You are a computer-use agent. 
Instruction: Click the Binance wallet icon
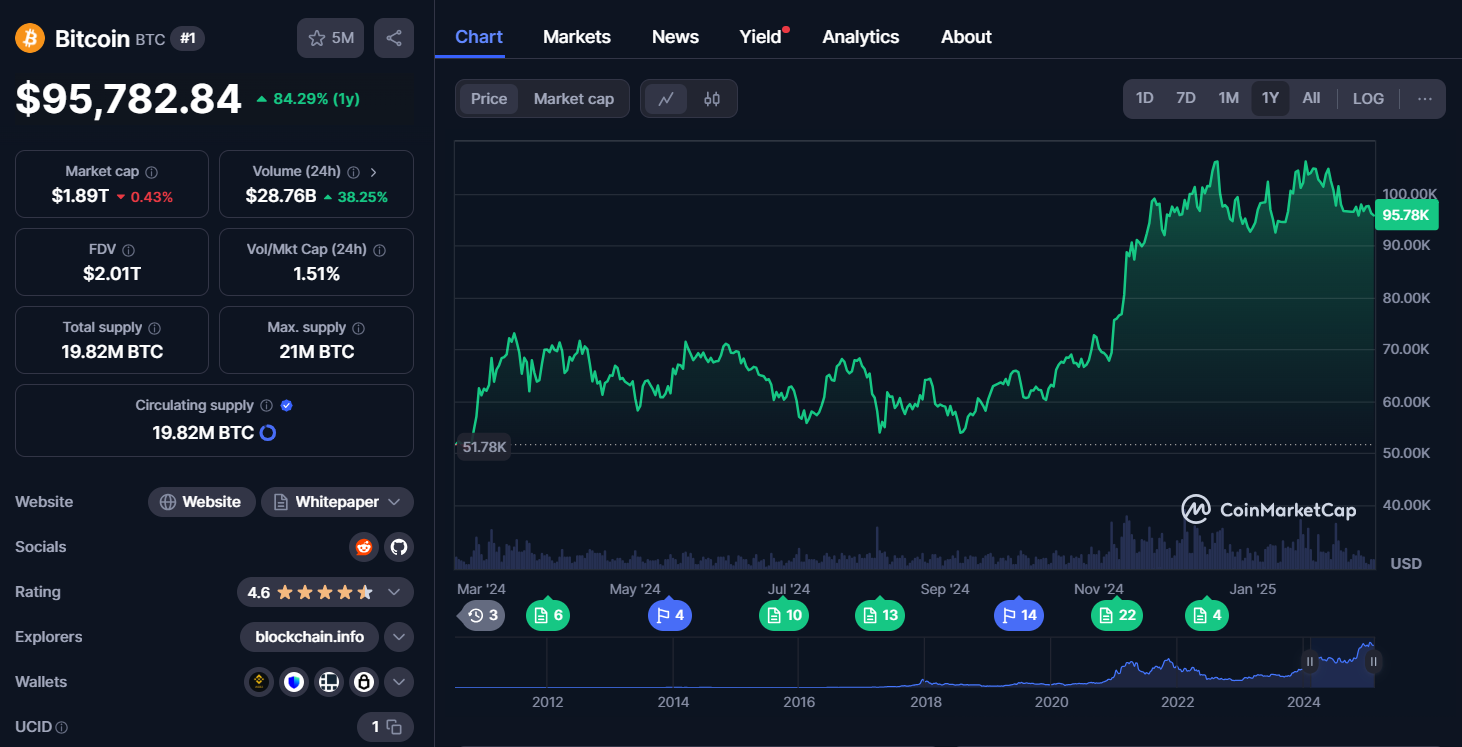(258, 682)
